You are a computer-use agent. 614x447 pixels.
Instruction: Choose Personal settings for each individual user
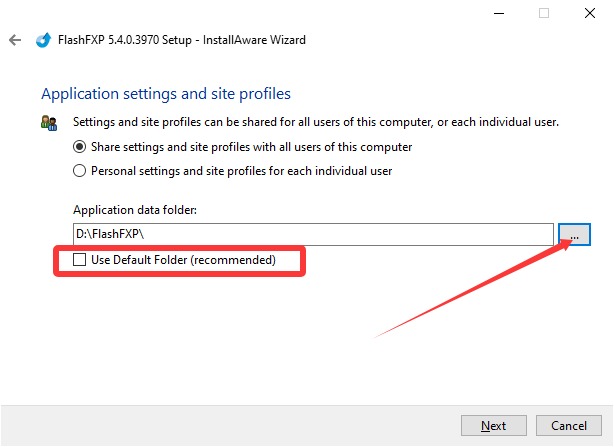coord(80,171)
